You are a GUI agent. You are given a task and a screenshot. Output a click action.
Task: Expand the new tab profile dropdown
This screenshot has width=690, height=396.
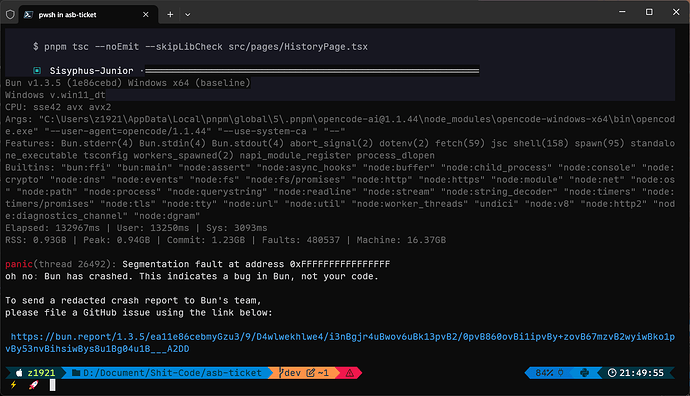coord(187,15)
